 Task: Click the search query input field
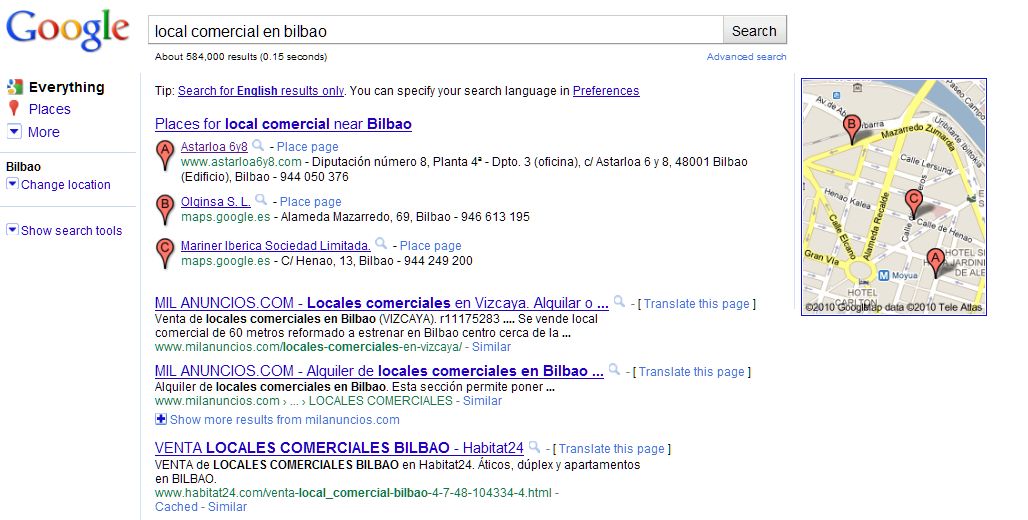click(x=436, y=31)
